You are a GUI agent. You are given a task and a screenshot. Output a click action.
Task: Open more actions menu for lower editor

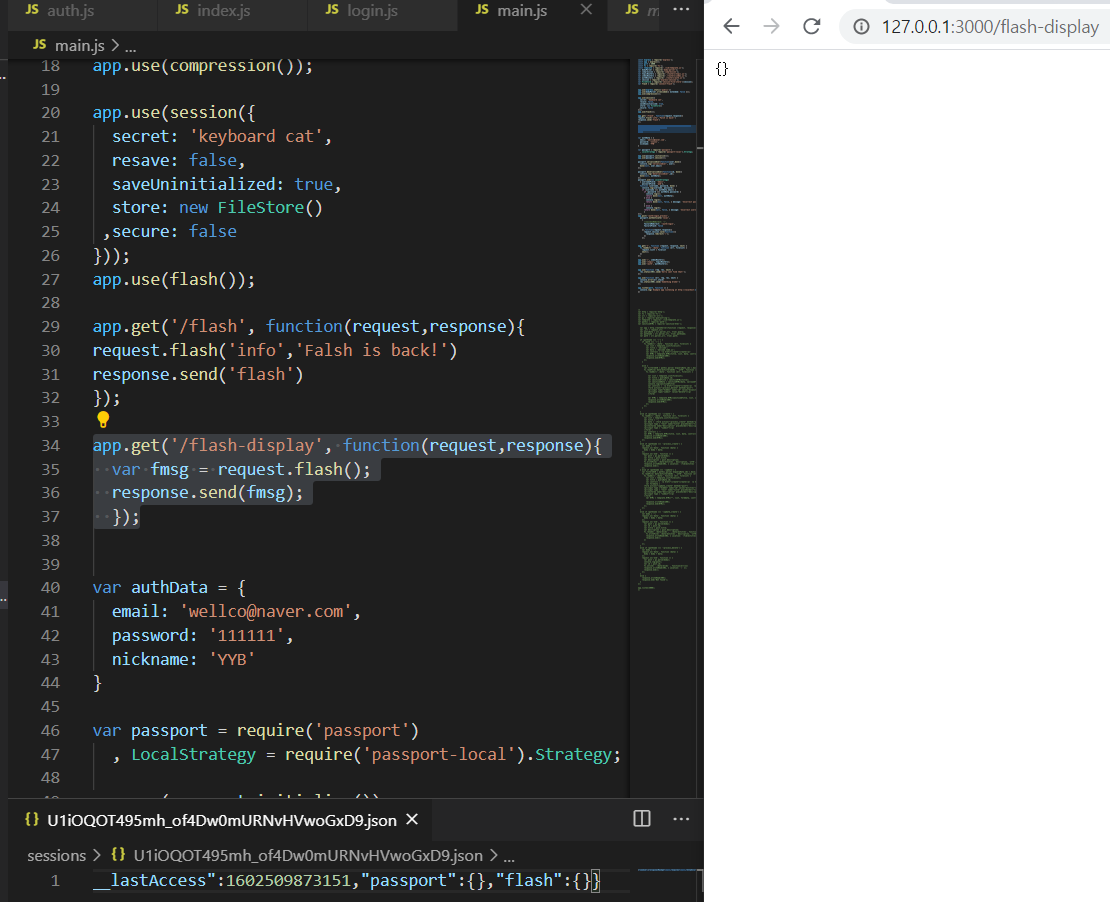coord(681,818)
